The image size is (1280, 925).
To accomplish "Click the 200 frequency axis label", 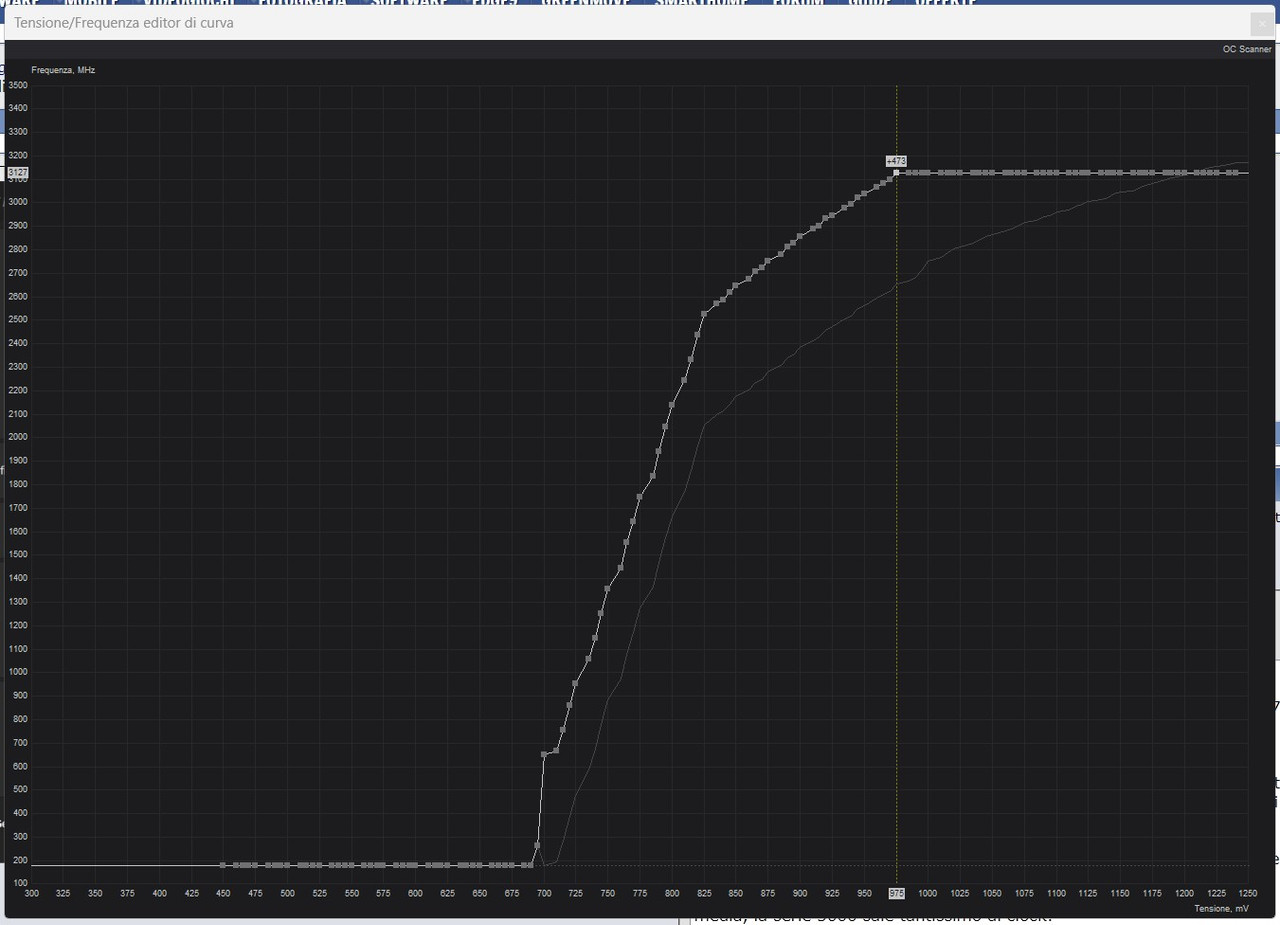I will [20, 860].
